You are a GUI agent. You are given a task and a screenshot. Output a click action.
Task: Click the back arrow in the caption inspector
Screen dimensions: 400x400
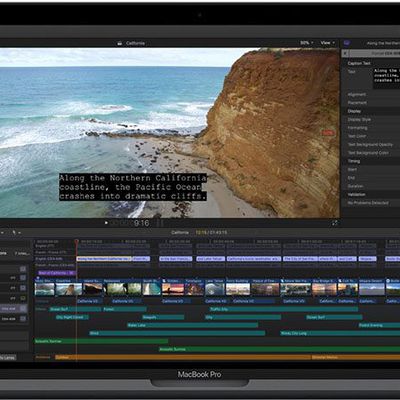coord(345,53)
